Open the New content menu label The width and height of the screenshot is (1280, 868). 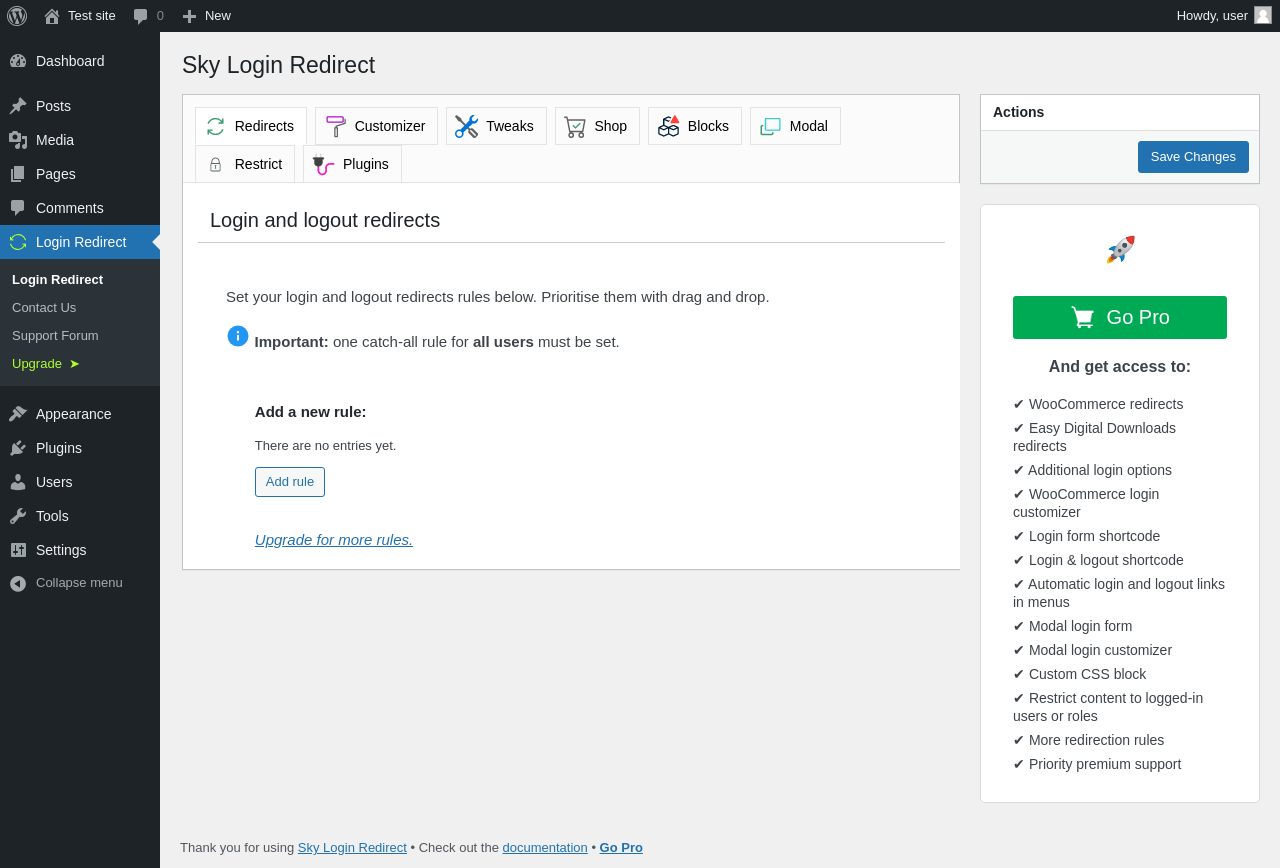218,16
